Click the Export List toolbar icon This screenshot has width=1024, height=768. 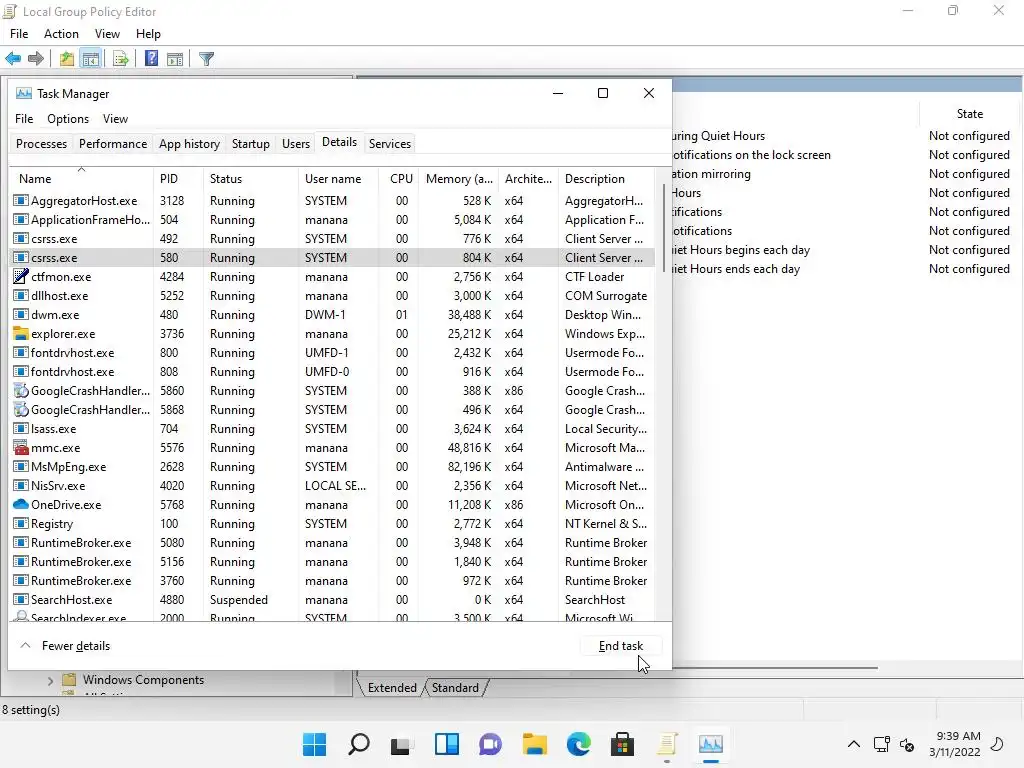121,59
